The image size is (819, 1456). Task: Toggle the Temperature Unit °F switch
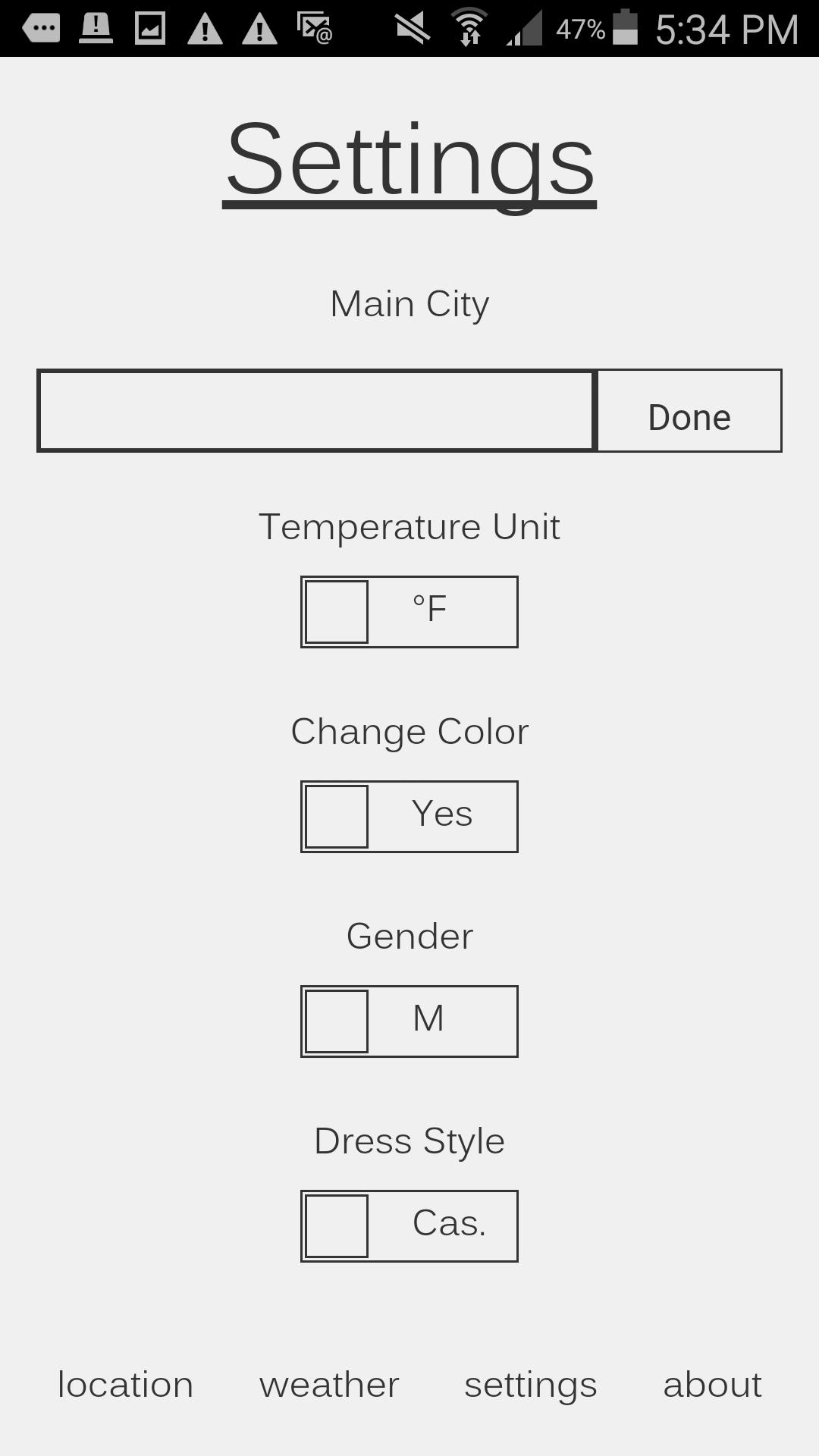(x=409, y=612)
